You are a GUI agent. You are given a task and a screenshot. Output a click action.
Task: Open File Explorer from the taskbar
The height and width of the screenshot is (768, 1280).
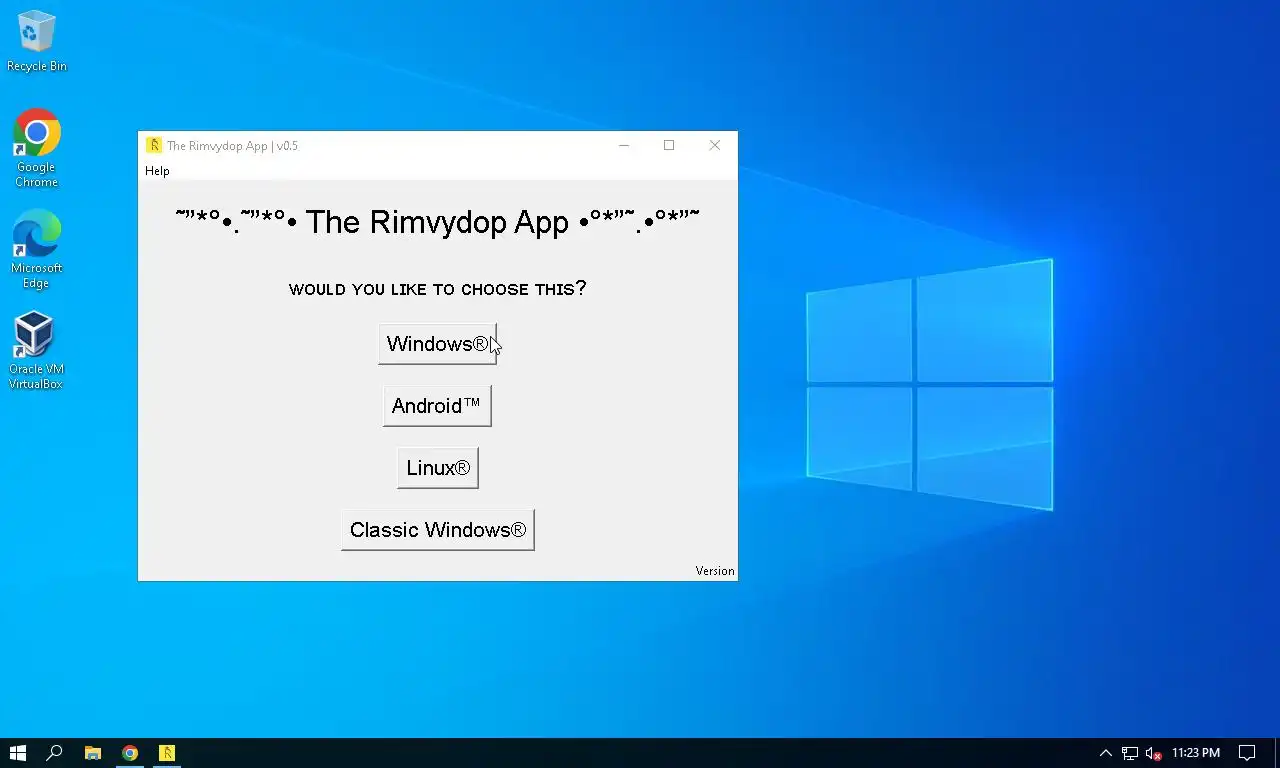(93, 753)
